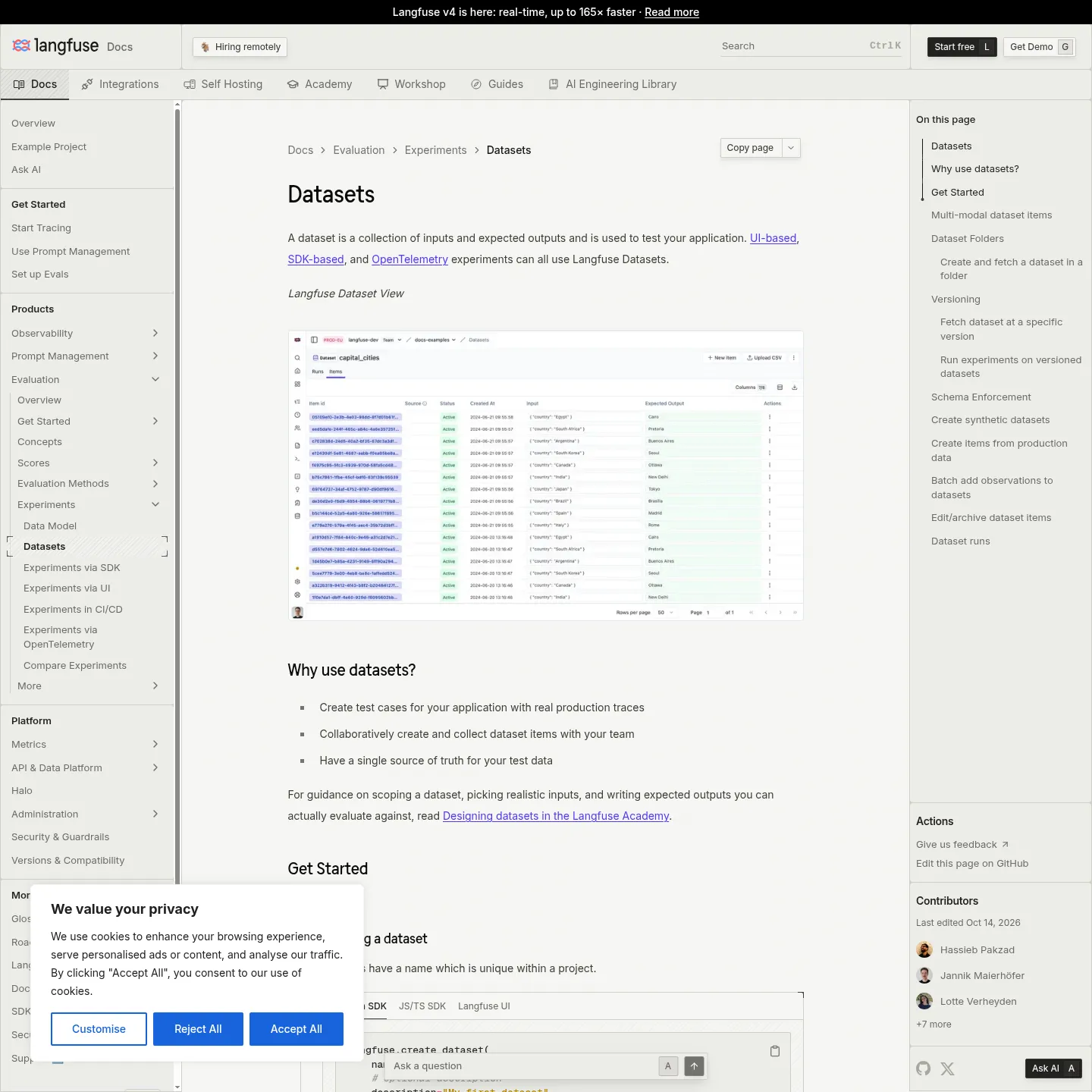Image resolution: width=1092 pixels, height=1092 pixels.
Task: Select the Langfuse UI code tab
Action: [484, 1006]
